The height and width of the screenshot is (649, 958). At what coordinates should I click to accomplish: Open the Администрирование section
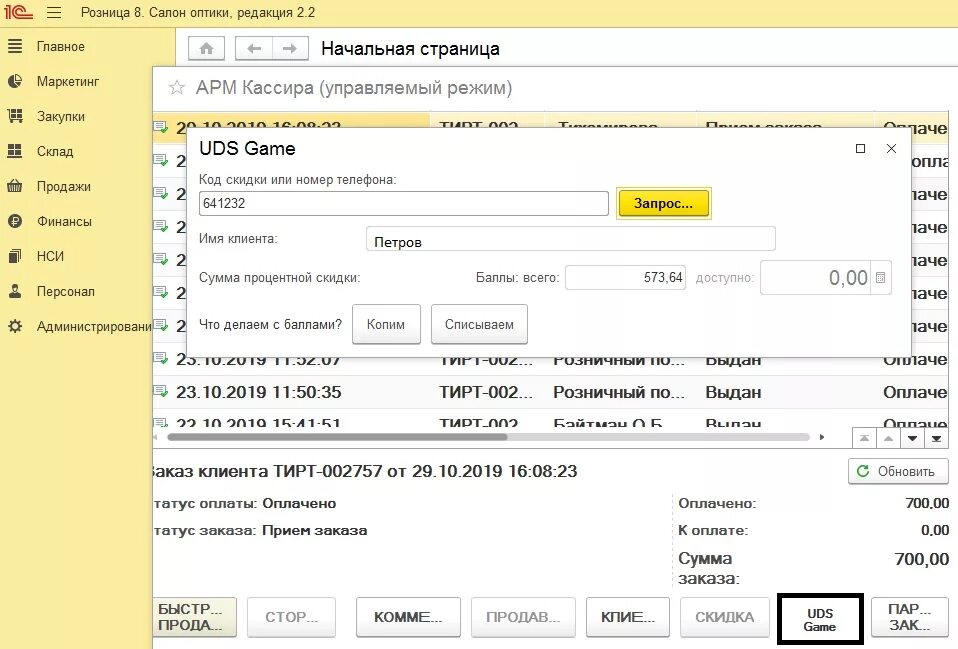94,326
